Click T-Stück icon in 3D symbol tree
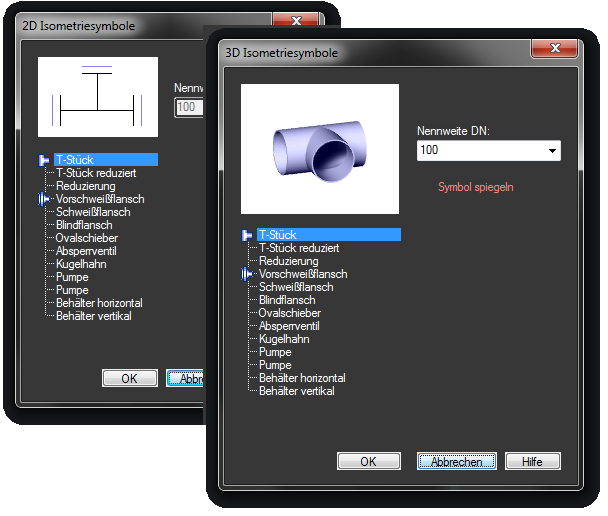The height and width of the screenshot is (516, 608). click(248, 235)
